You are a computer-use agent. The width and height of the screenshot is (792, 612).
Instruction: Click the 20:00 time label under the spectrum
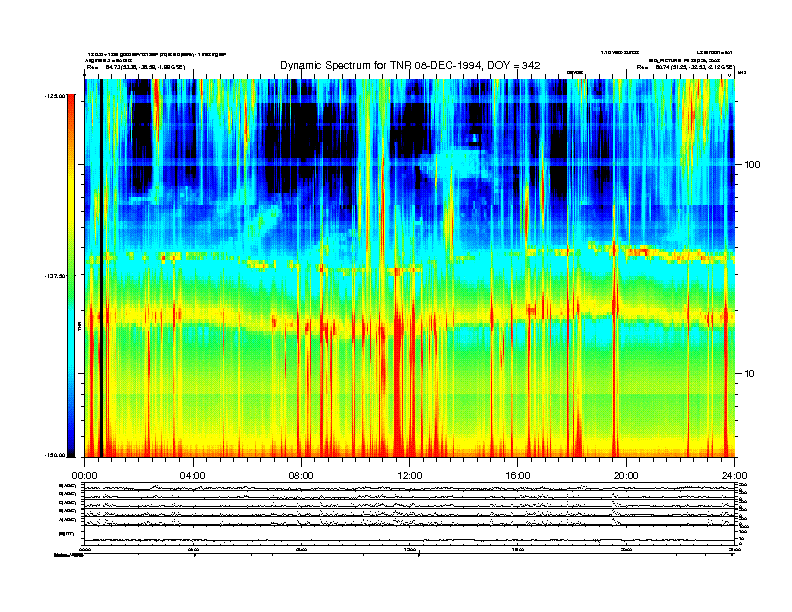[x=626, y=476]
